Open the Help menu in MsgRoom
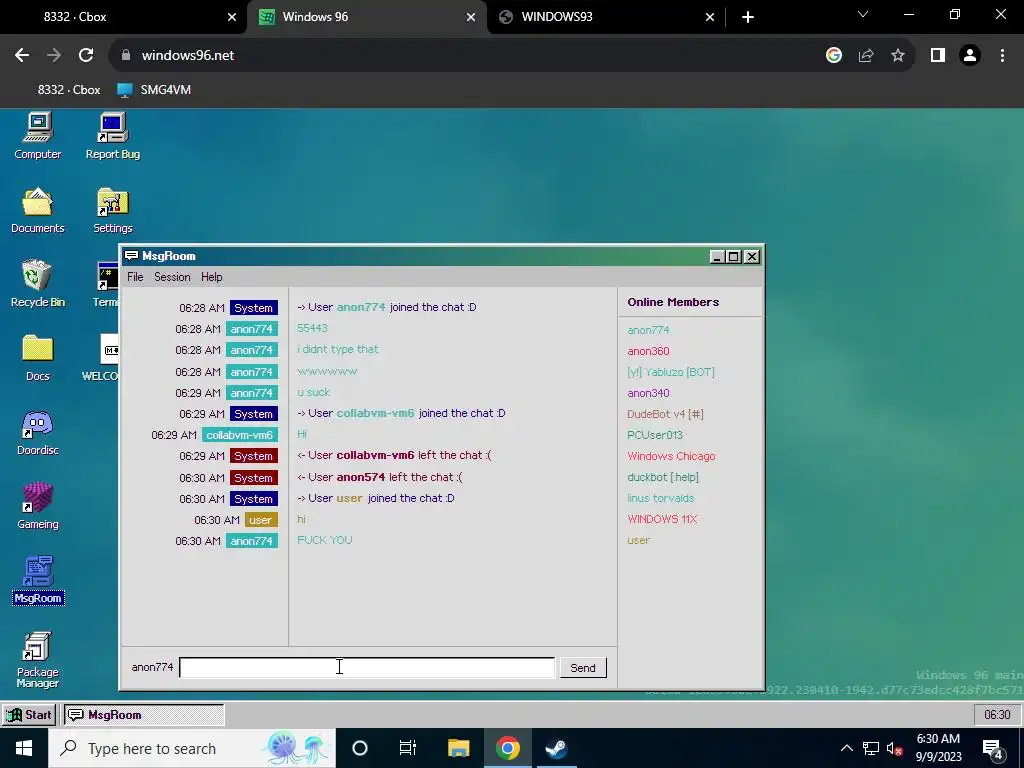 212,277
